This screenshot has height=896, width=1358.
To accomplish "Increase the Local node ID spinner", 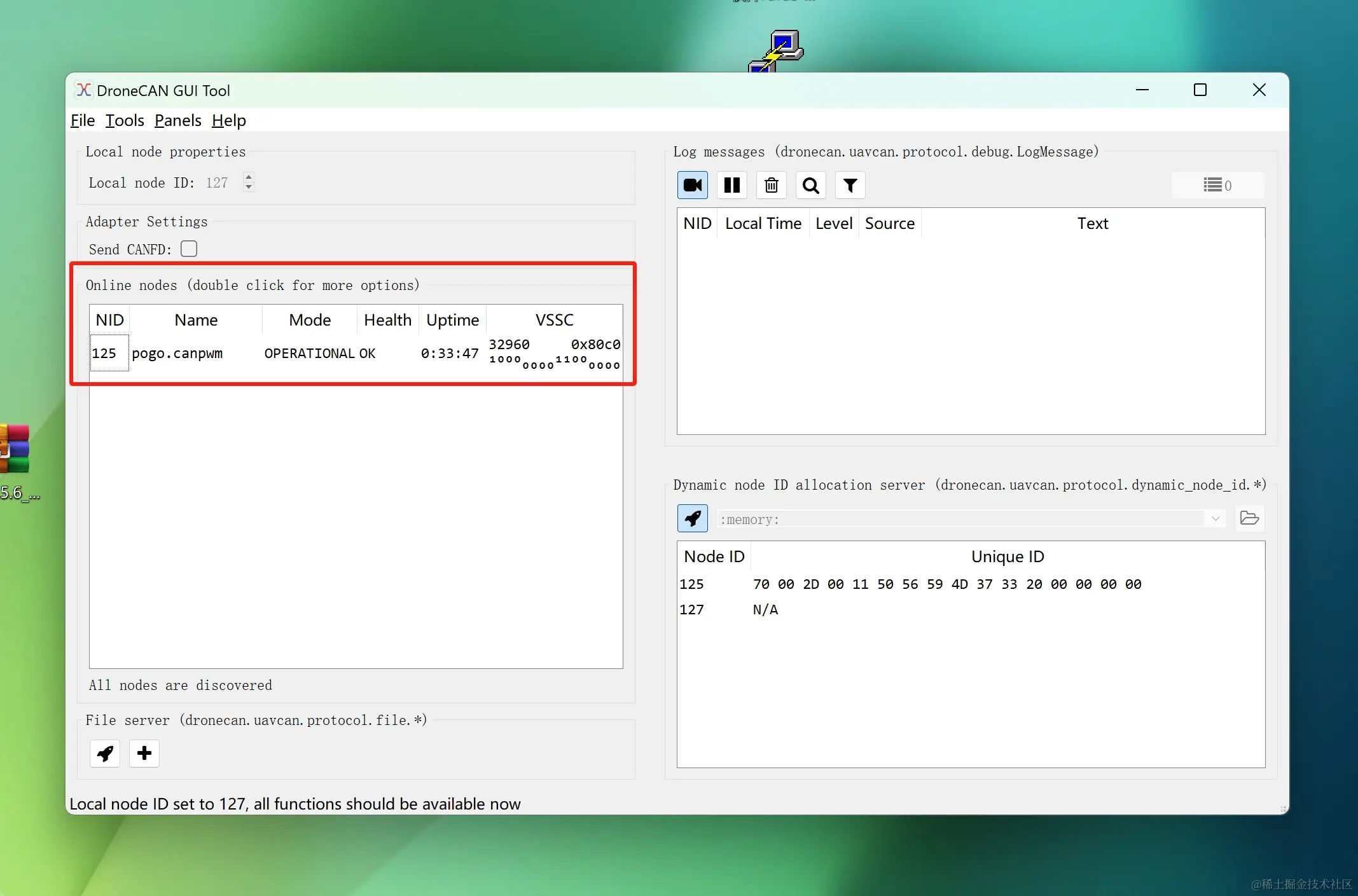I will (249, 177).
